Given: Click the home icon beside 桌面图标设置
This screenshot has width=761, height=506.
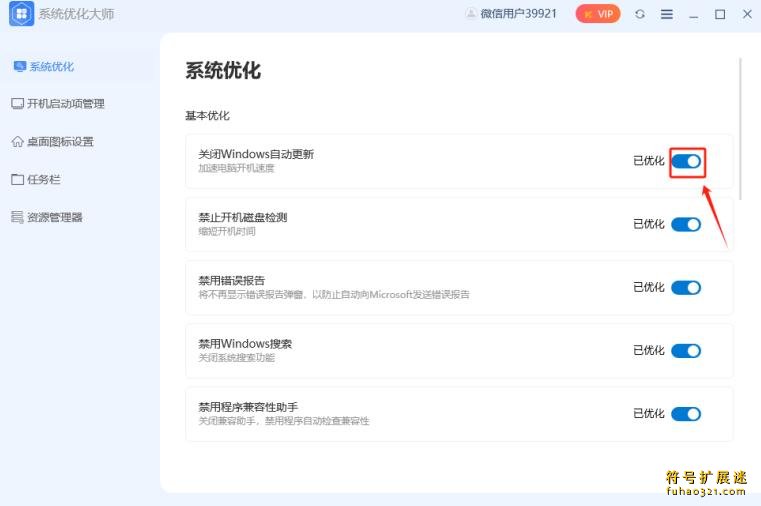Looking at the screenshot, I should 17,142.
